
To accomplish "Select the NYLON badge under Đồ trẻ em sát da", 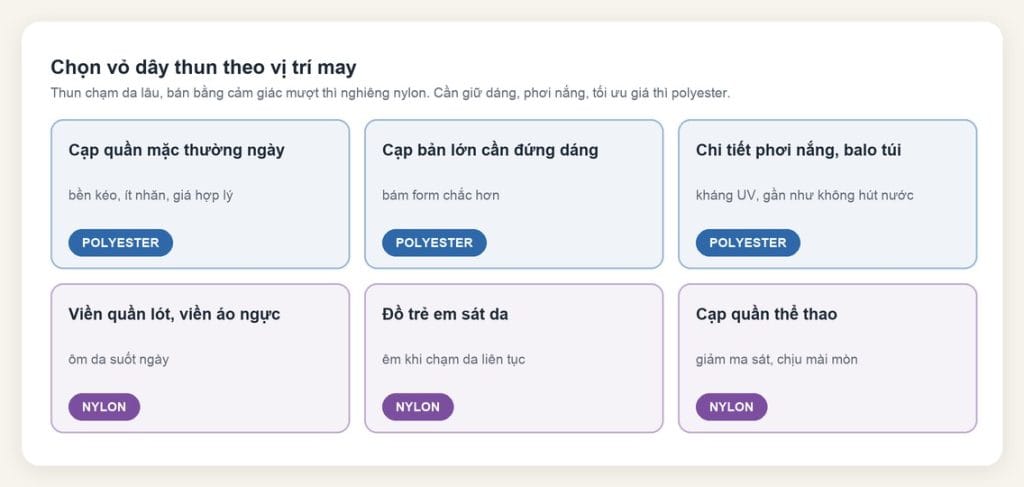I will pyautogui.click(x=418, y=407).
